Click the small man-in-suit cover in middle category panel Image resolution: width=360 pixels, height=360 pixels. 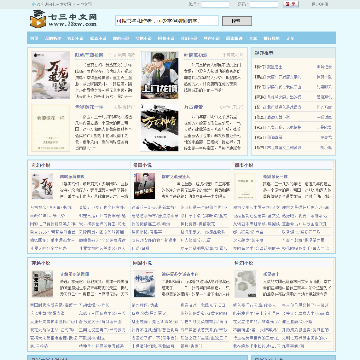(x=144, y=186)
